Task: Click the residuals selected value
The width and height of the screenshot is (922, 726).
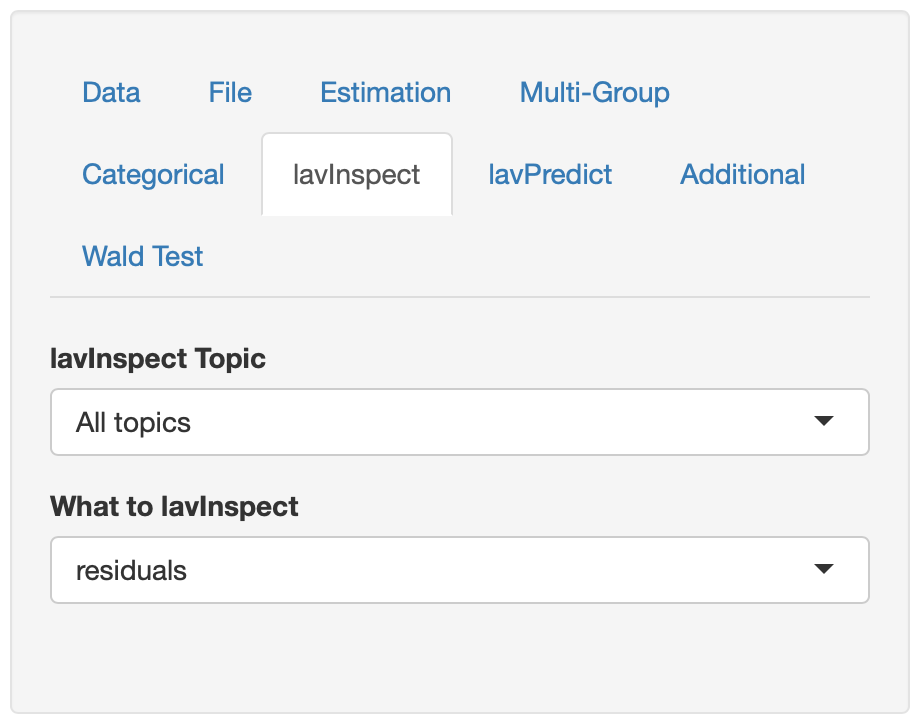Action: [132, 571]
